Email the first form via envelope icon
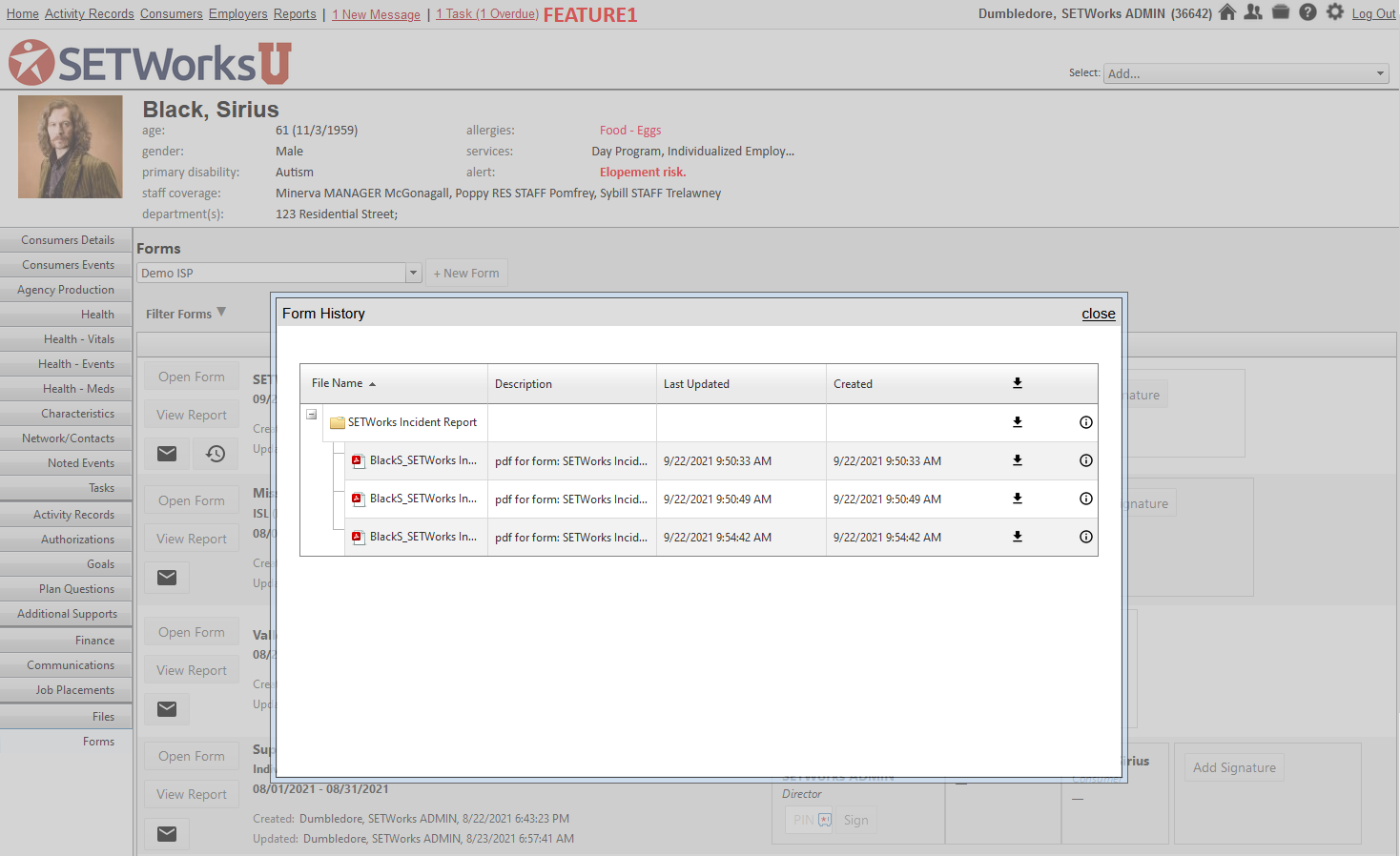The height and width of the screenshot is (856, 1400). (x=167, y=454)
